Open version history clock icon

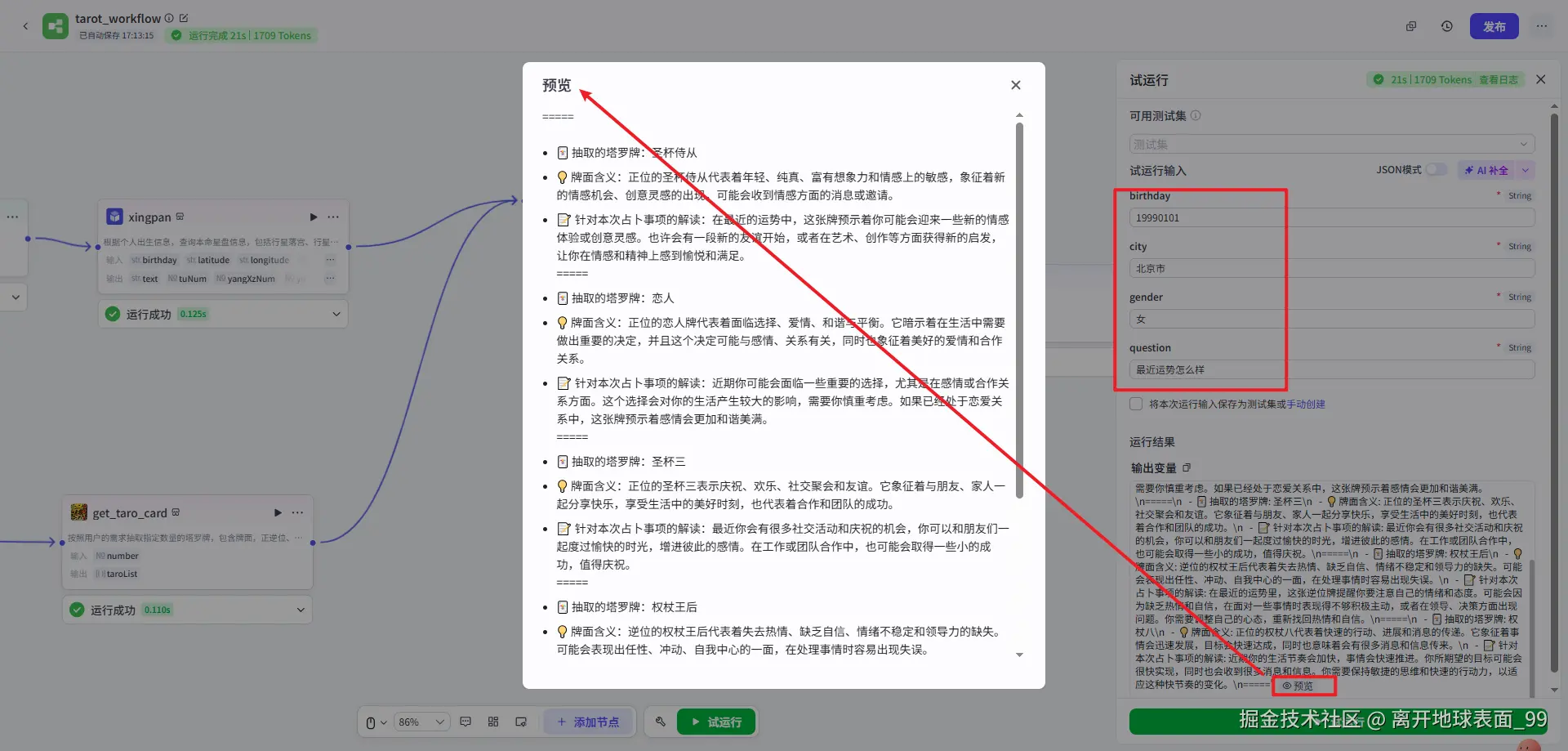[x=1446, y=26]
